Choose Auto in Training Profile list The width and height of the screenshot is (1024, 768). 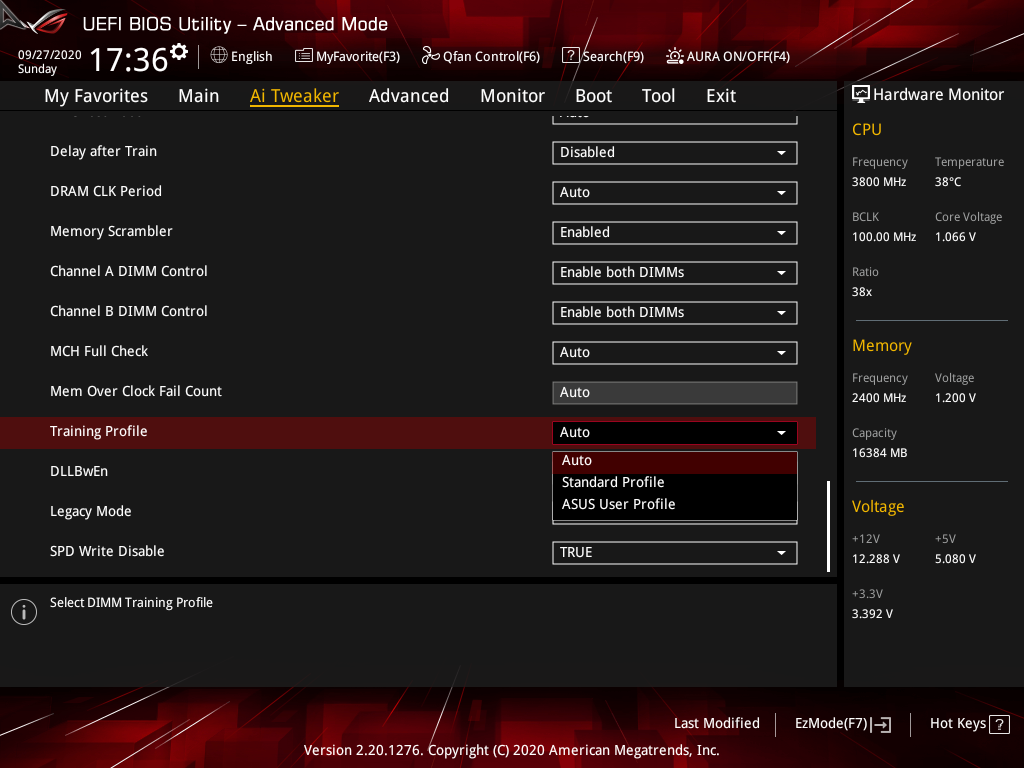[x=675, y=460]
